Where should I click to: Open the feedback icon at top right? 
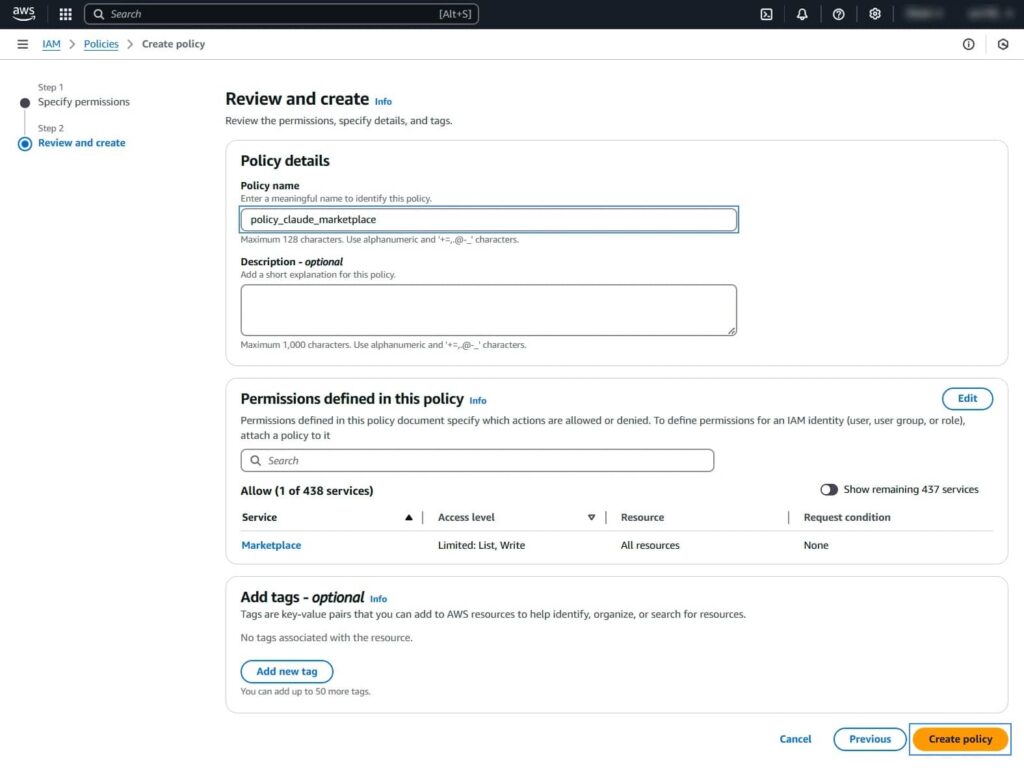(x=1005, y=44)
